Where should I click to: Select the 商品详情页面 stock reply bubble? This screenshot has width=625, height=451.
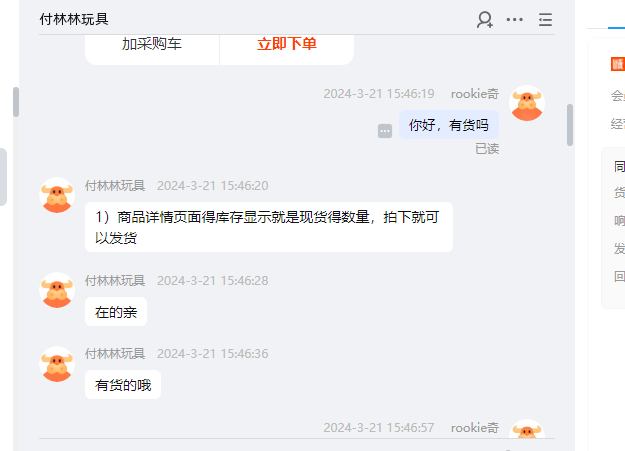269,227
